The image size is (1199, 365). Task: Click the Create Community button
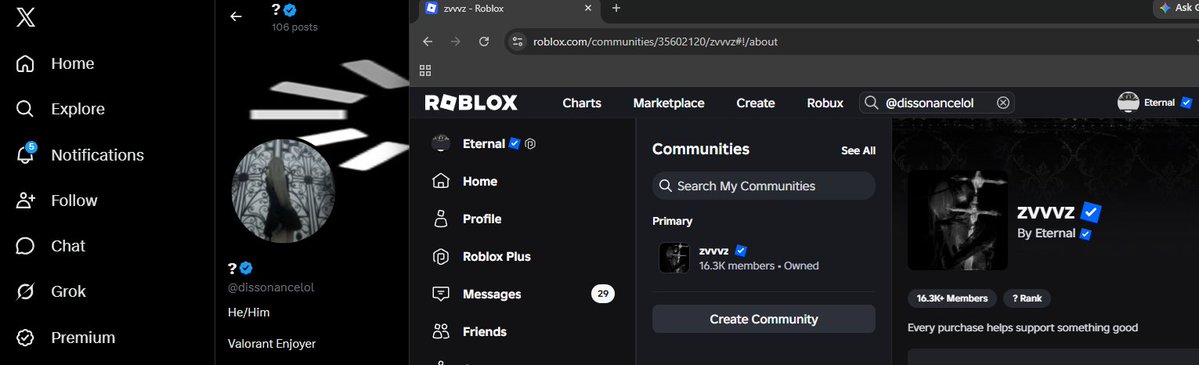764,319
